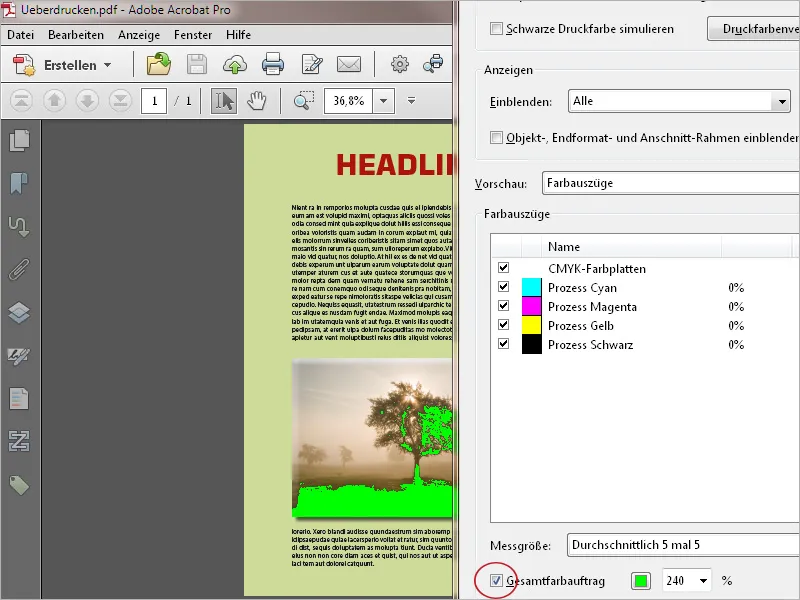Screen dimensions: 800x600
Task: Click the Druckfarbenverwaltung button
Action: click(x=754, y=29)
